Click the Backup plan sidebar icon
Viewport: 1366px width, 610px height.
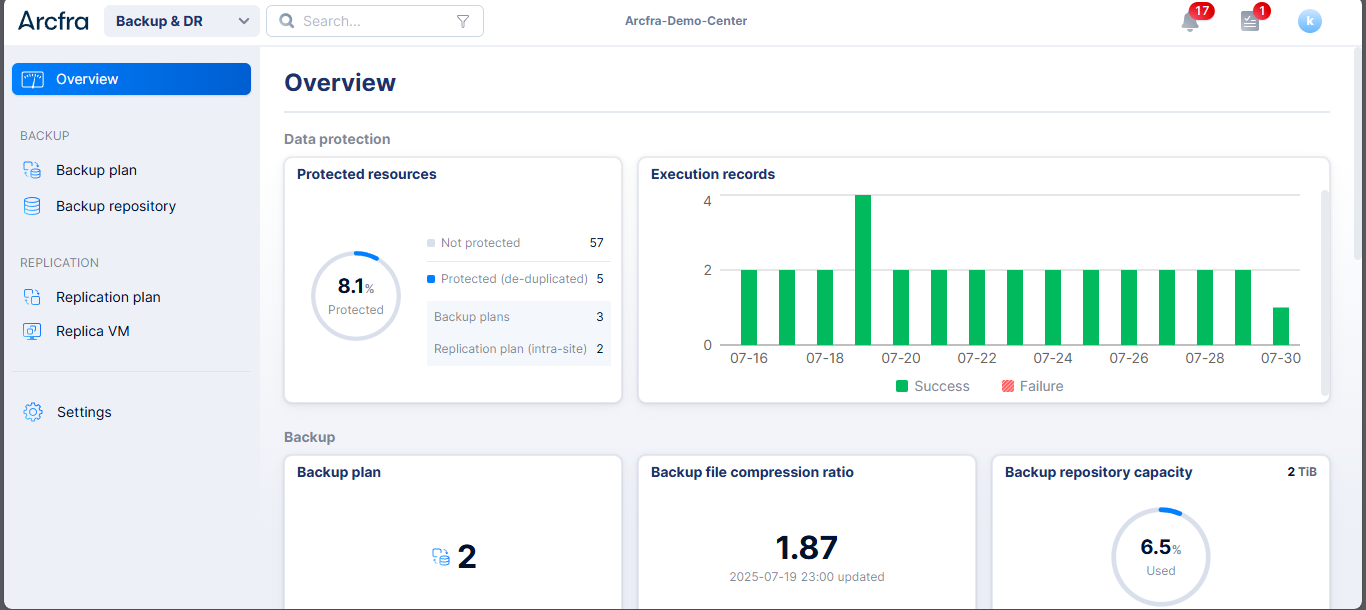32,170
